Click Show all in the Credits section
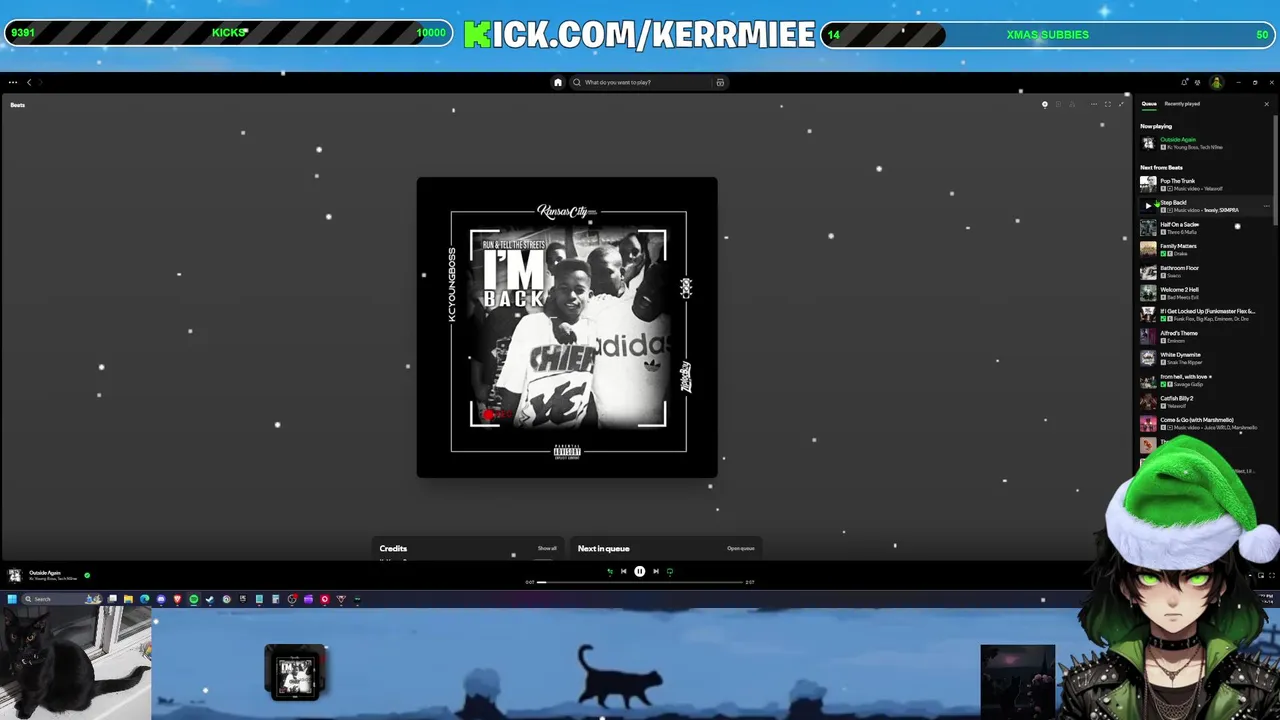This screenshot has width=1280, height=720. [x=547, y=548]
